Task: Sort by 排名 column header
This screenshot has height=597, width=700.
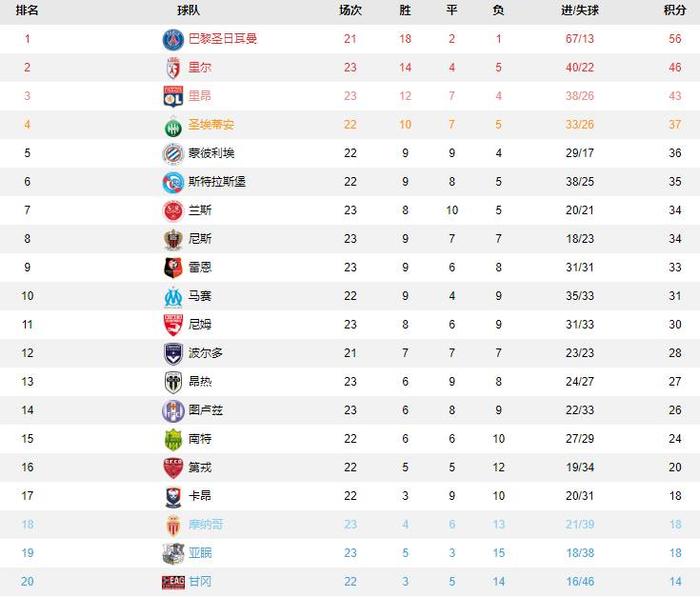Action: click(27, 10)
